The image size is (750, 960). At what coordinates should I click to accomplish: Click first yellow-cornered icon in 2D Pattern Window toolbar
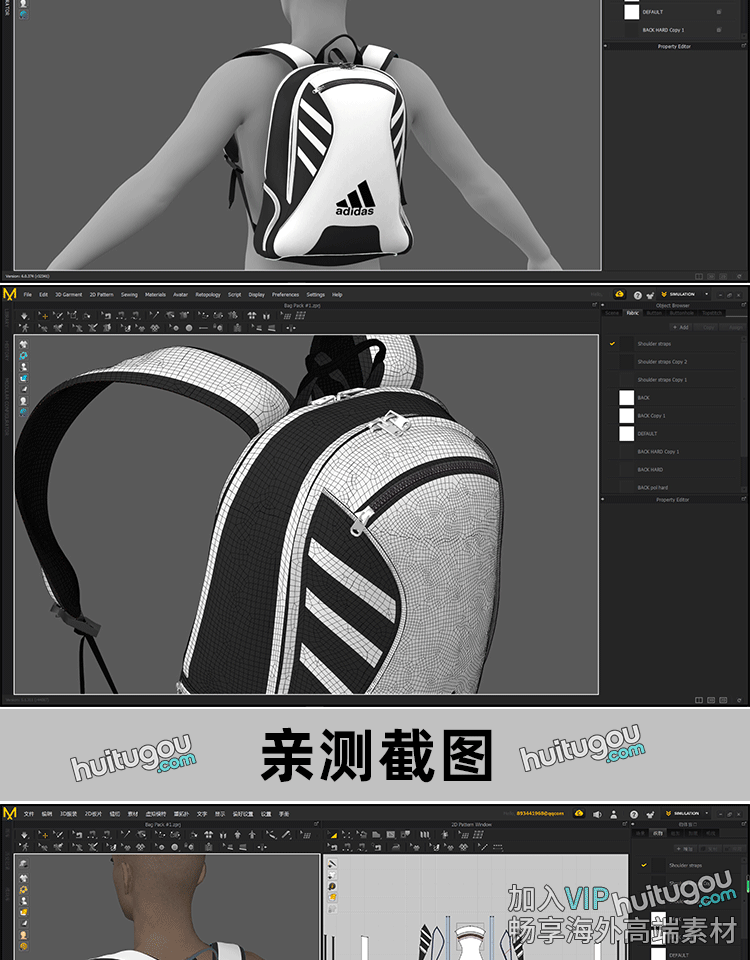pyautogui.click(x=332, y=834)
